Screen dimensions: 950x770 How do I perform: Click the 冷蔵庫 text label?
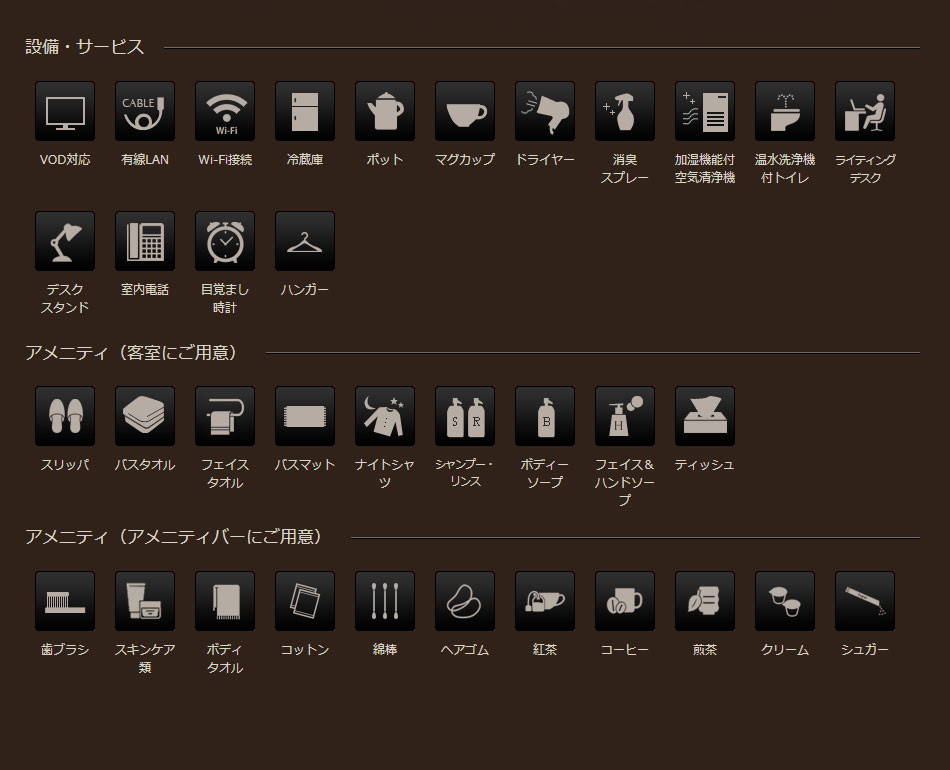[x=305, y=159]
